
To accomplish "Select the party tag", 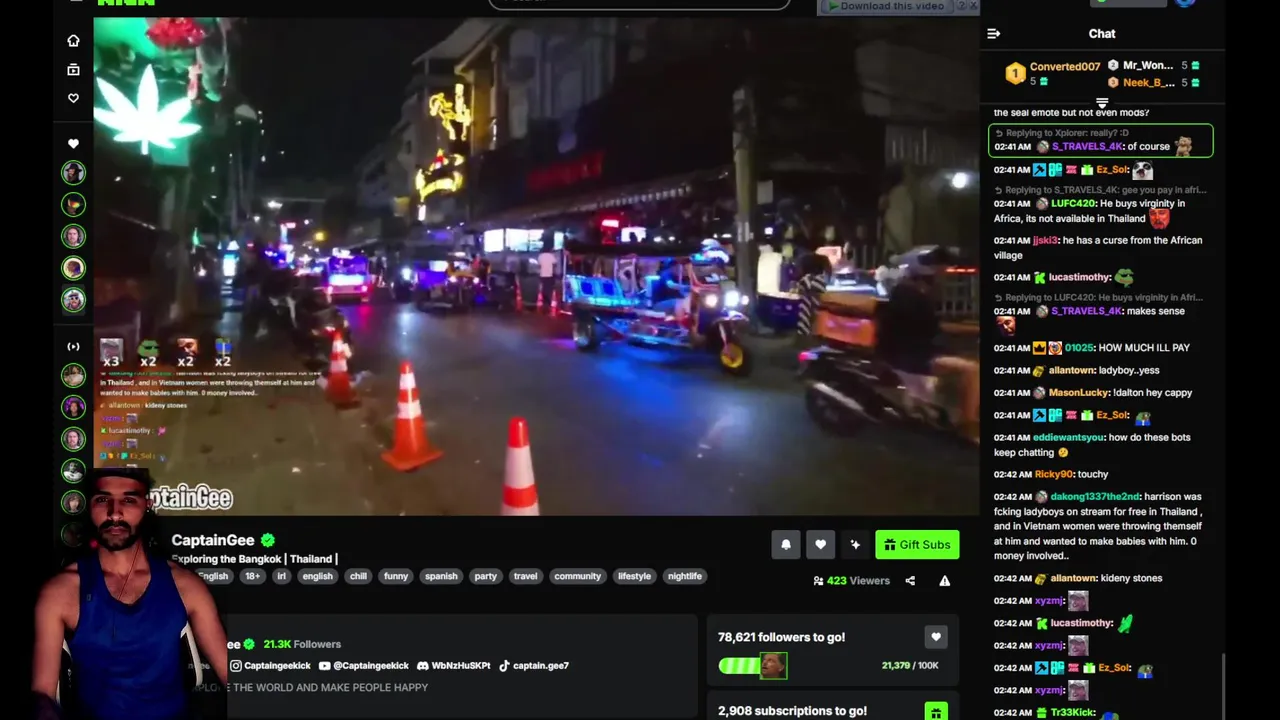I will tap(486, 576).
